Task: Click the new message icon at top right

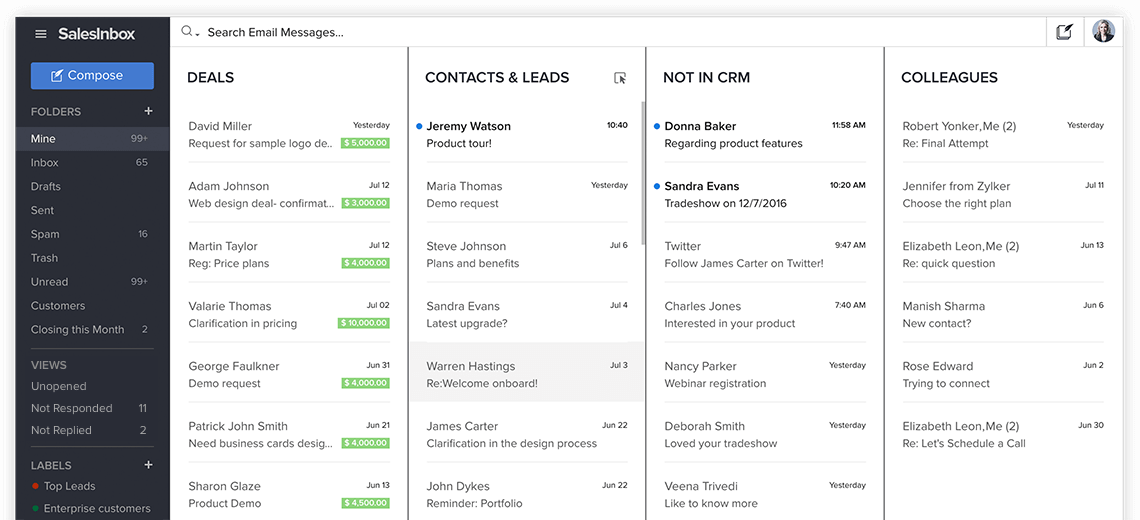Action: tap(1064, 32)
